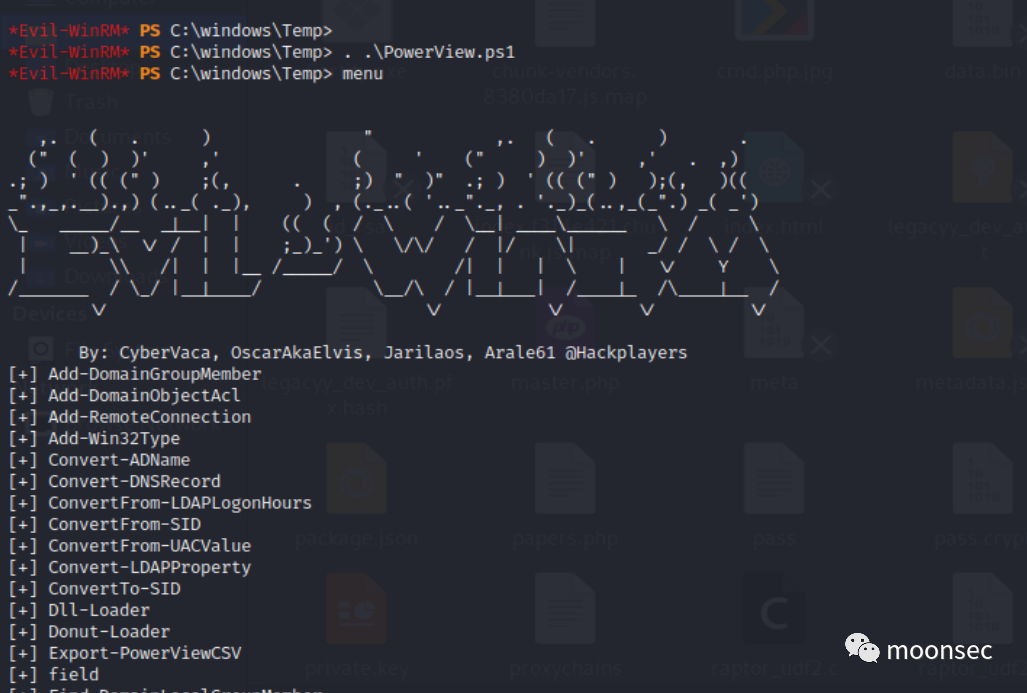The height and width of the screenshot is (693, 1027).
Task: Select the private.key file icon behind terminal
Action: click(356, 609)
